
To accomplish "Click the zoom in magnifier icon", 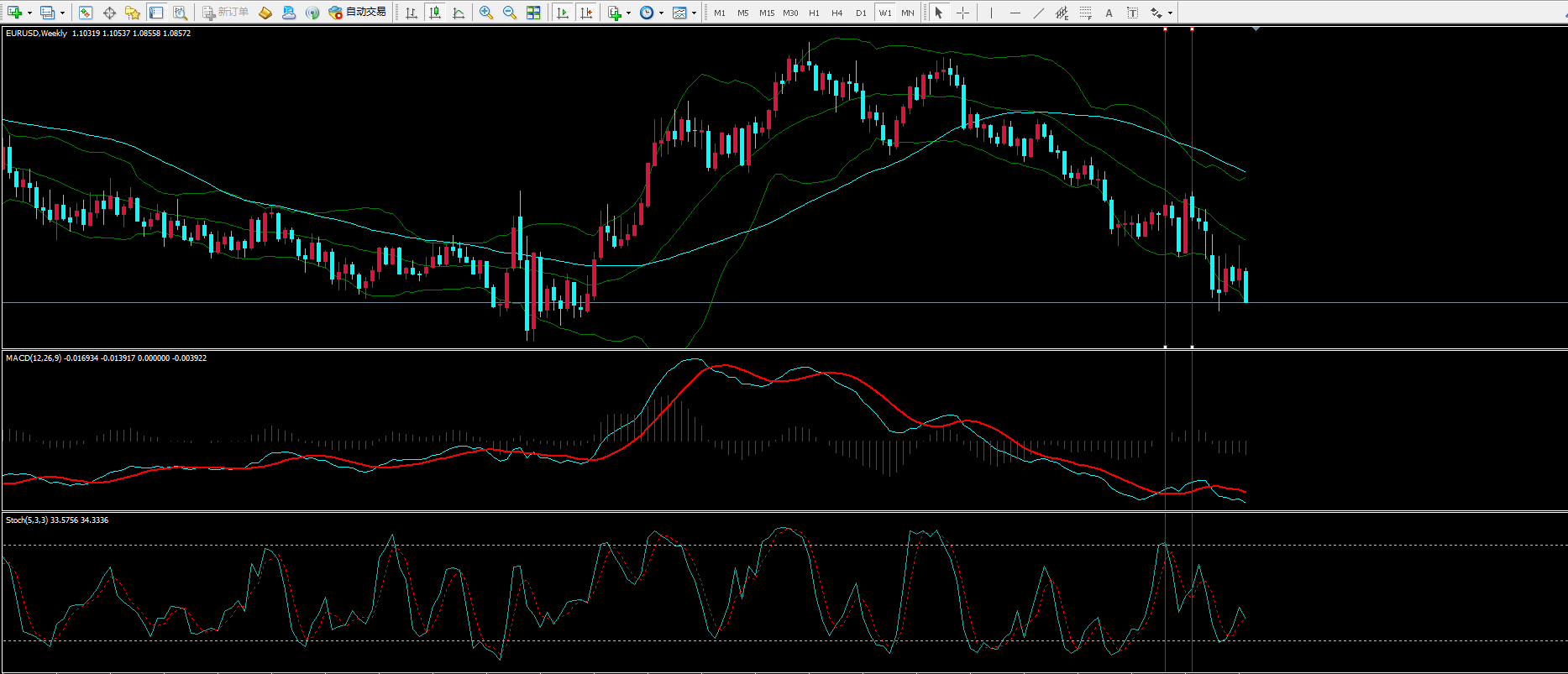I will click(485, 13).
